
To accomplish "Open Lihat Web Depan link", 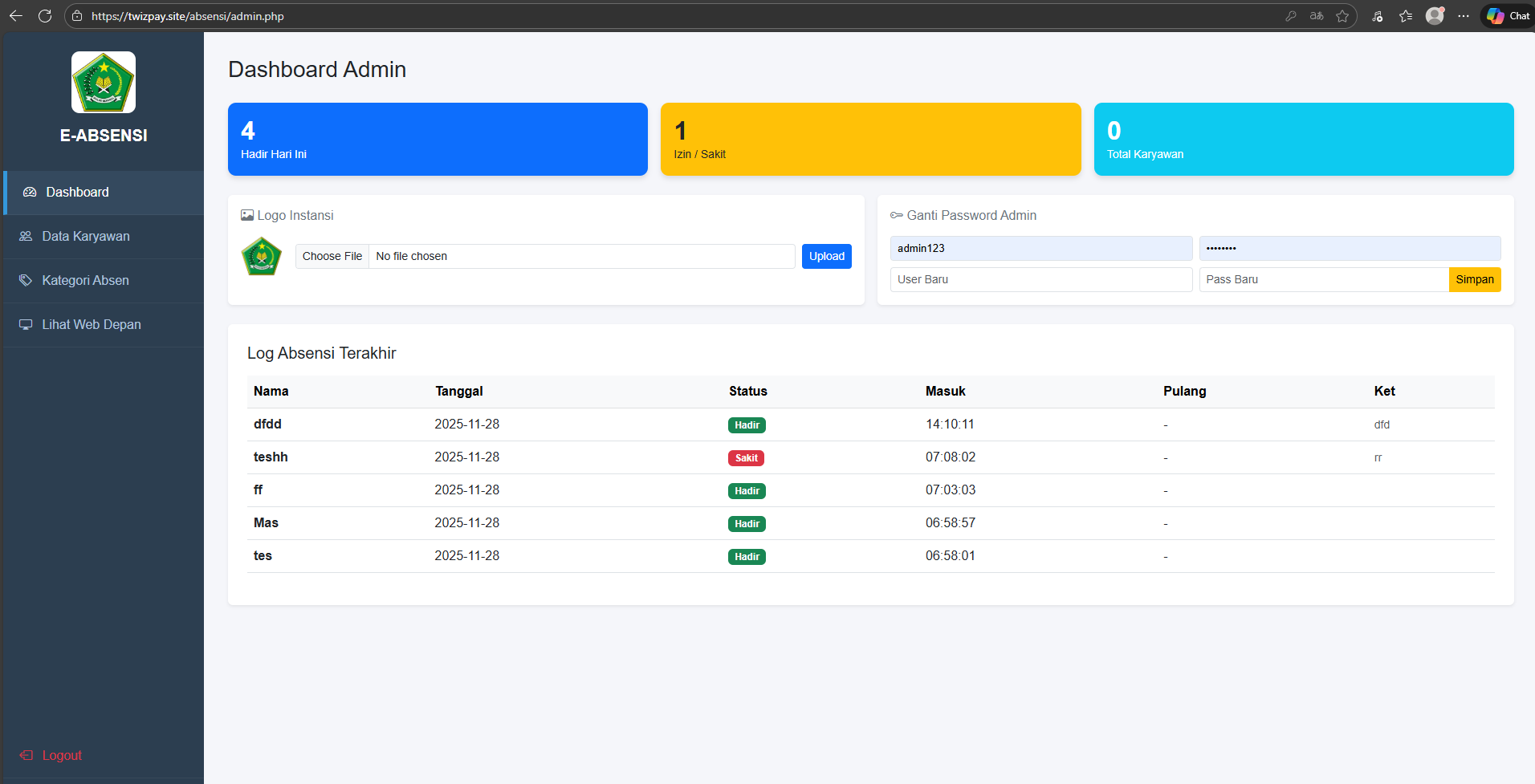I will point(91,325).
